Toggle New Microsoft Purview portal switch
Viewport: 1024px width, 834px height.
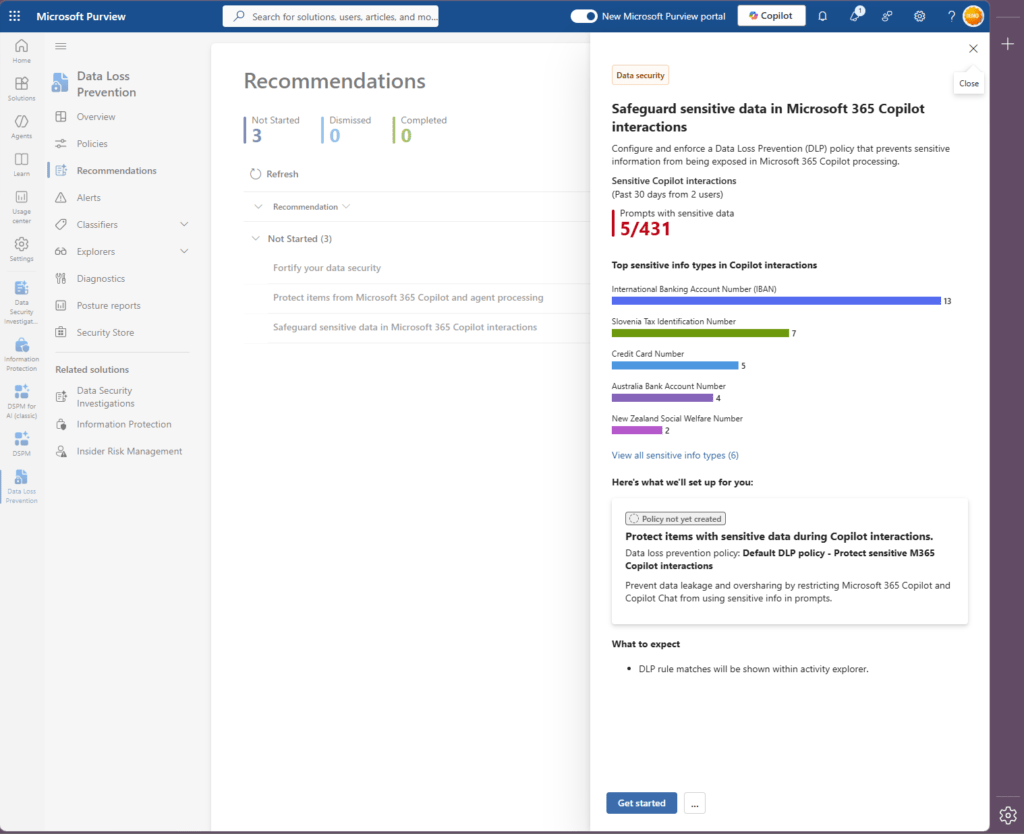point(583,16)
